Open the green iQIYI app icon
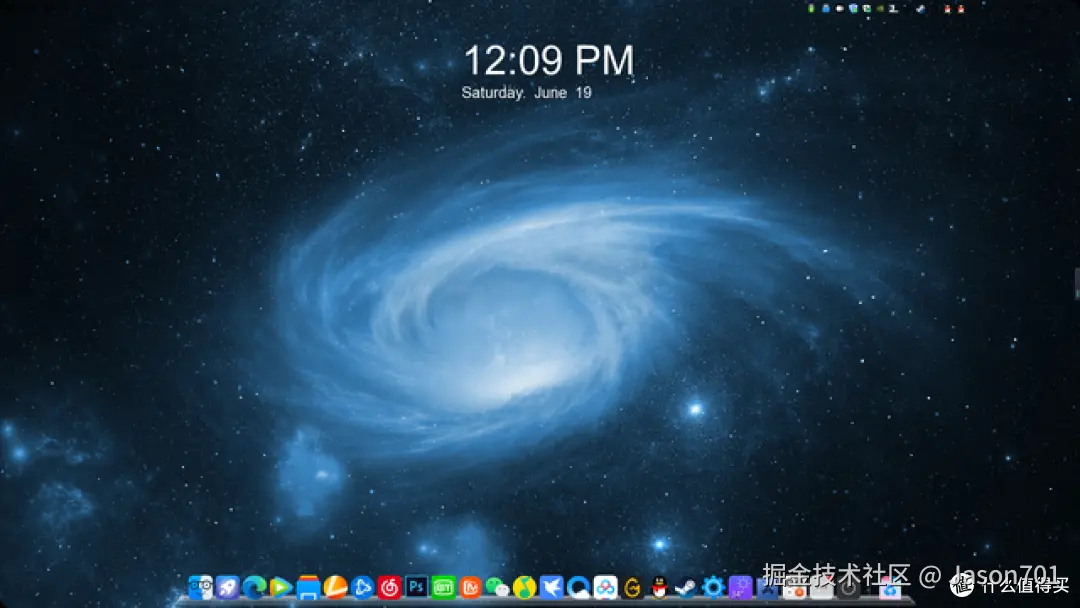 click(443, 587)
